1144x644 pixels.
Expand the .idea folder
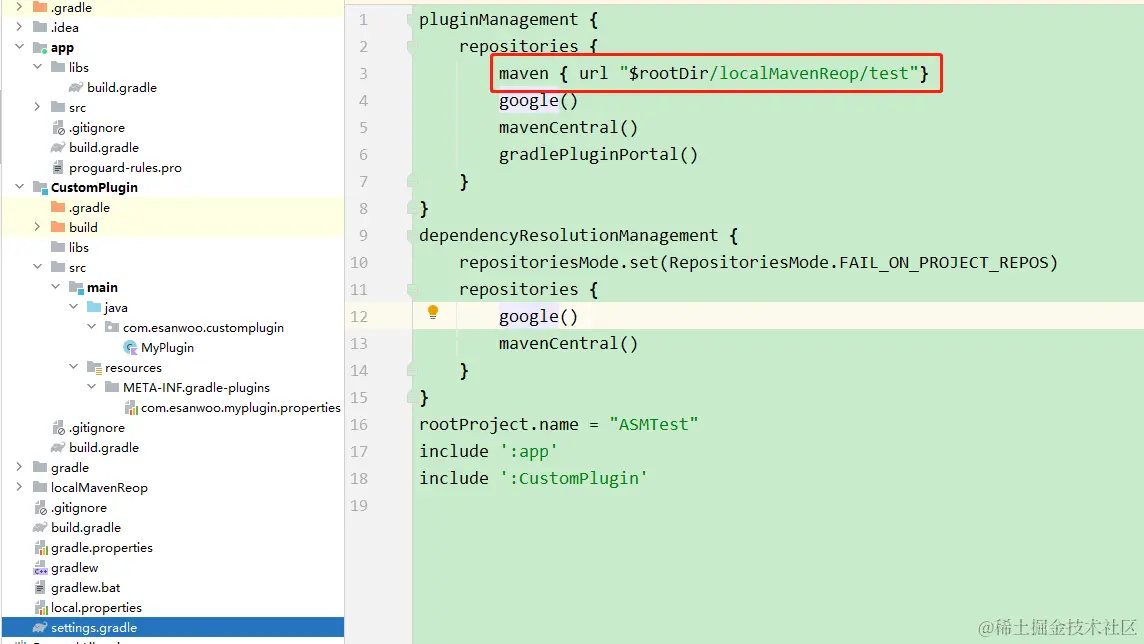pos(19,27)
